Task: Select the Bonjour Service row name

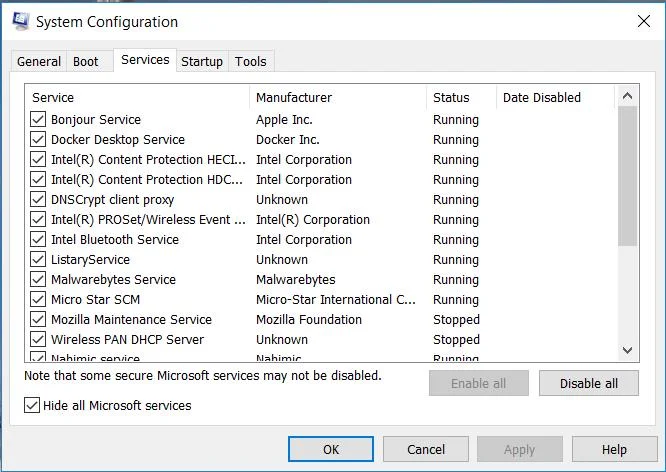Action: (x=96, y=120)
